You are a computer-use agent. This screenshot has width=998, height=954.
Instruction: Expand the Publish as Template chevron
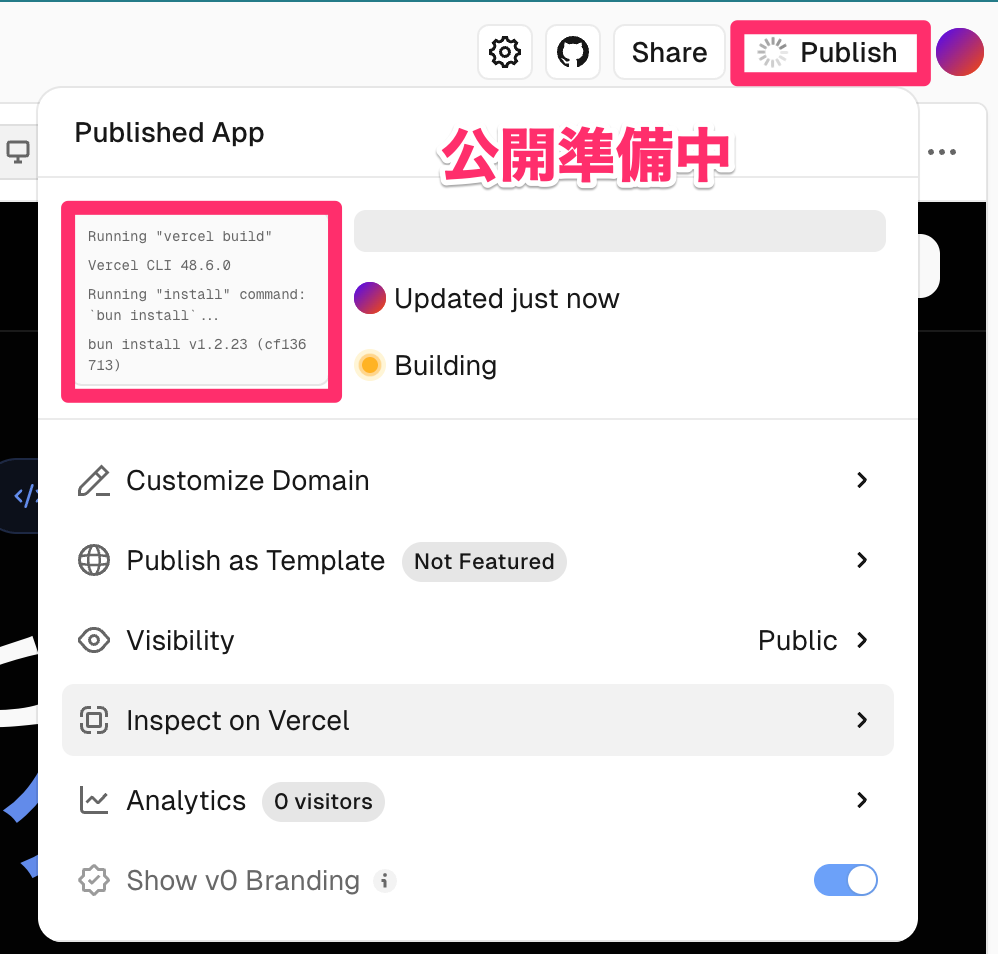[x=862, y=560]
